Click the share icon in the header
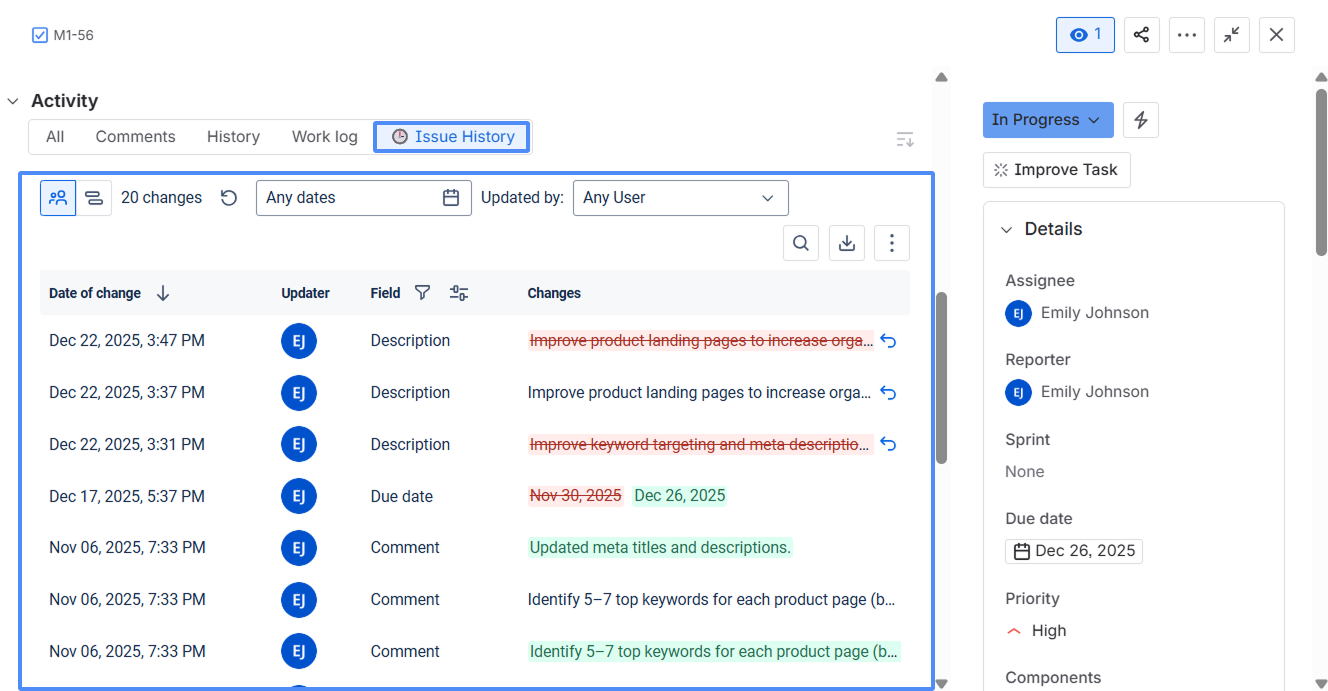Image resolution: width=1328 pixels, height=691 pixels. pyautogui.click(x=1141, y=35)
